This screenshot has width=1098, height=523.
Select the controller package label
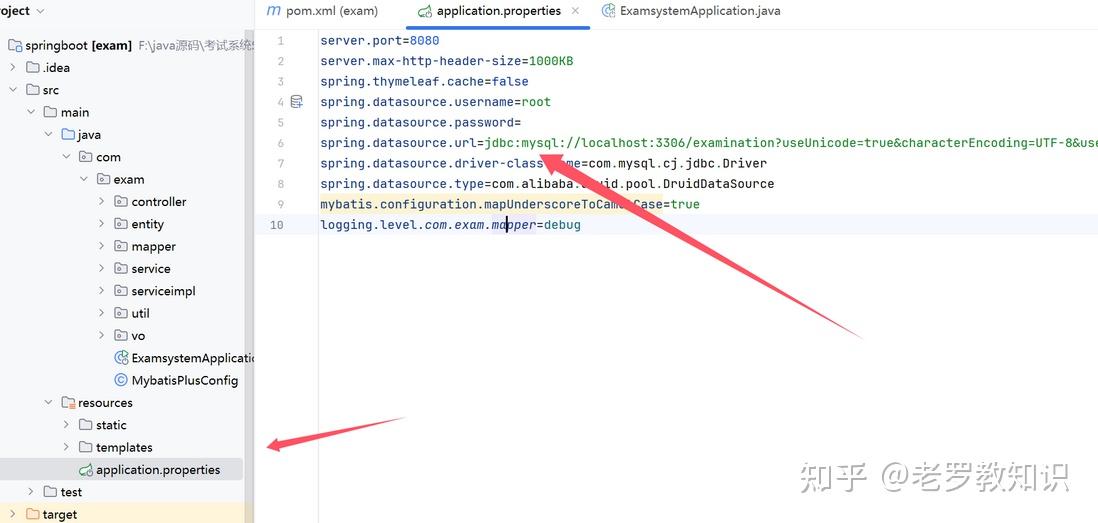click(x=159, y=202)
